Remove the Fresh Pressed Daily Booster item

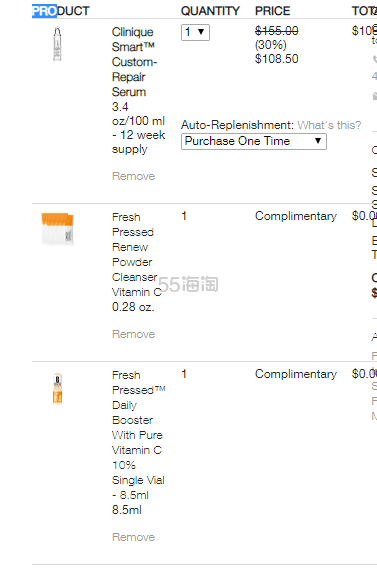pyautogui.click(x=134, y=537)
